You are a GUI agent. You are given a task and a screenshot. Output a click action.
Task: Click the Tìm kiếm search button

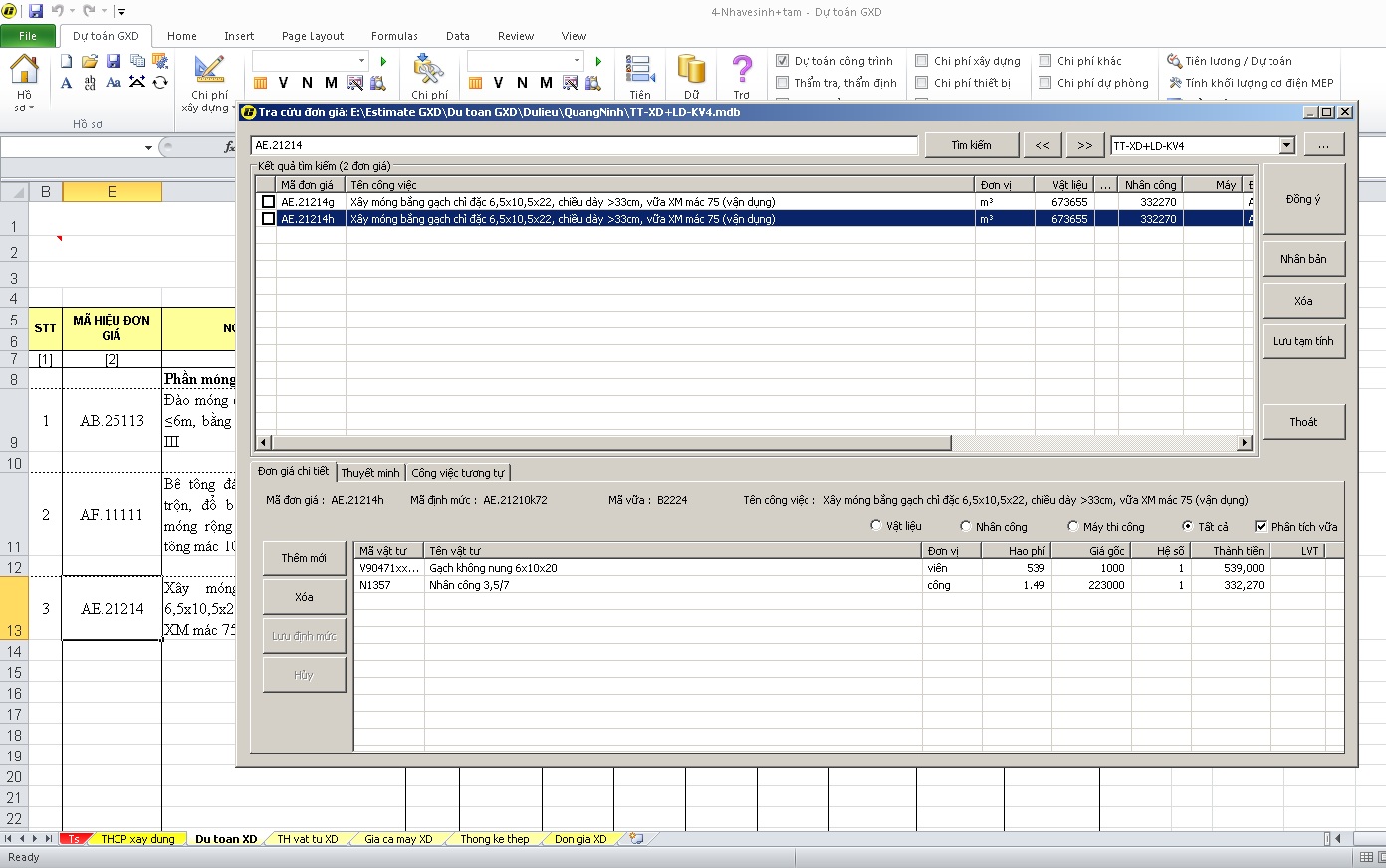coord(971,145)
